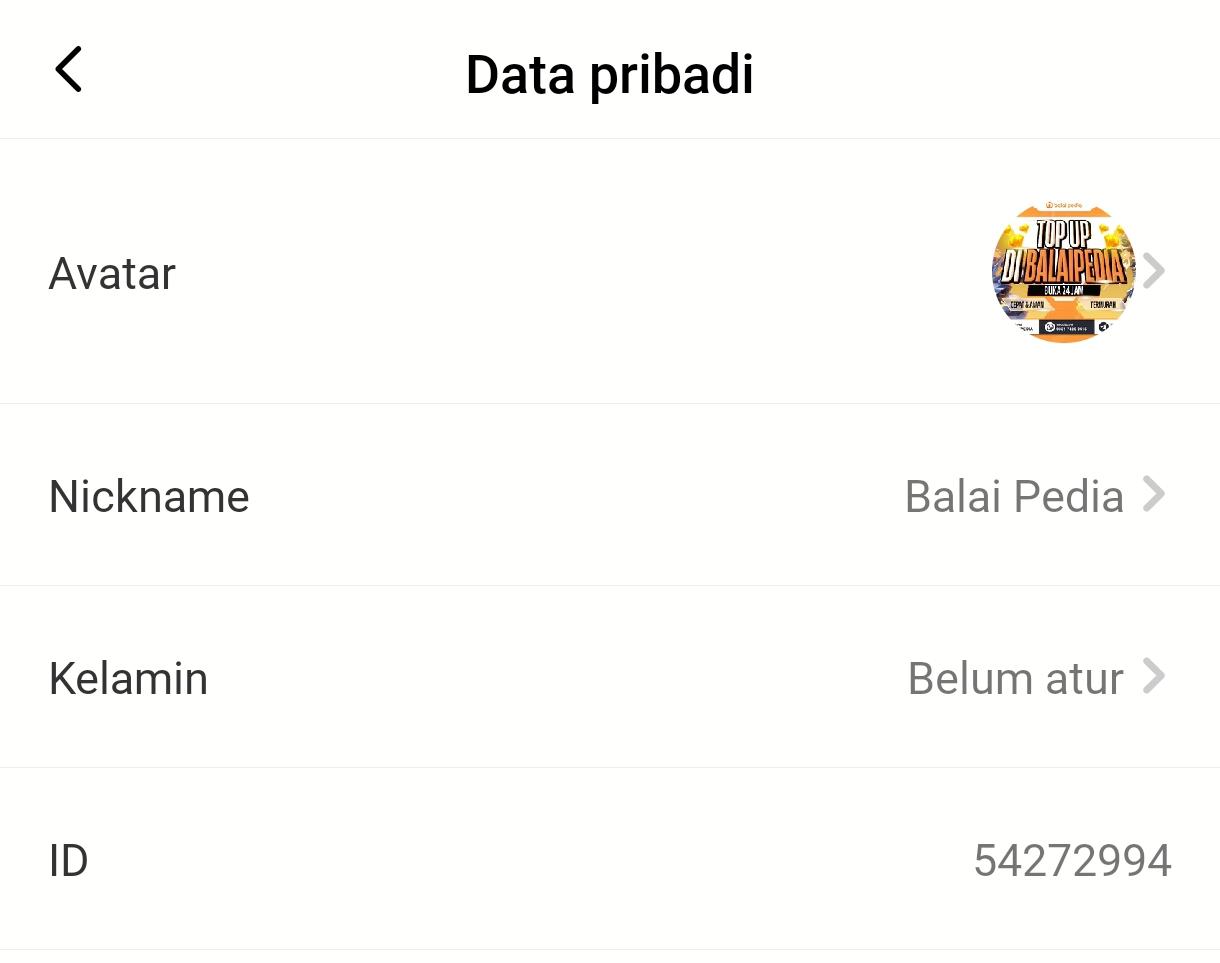The image size is (1220, 963).
Task: Click the ID label text
Action: tap(68, 860)
